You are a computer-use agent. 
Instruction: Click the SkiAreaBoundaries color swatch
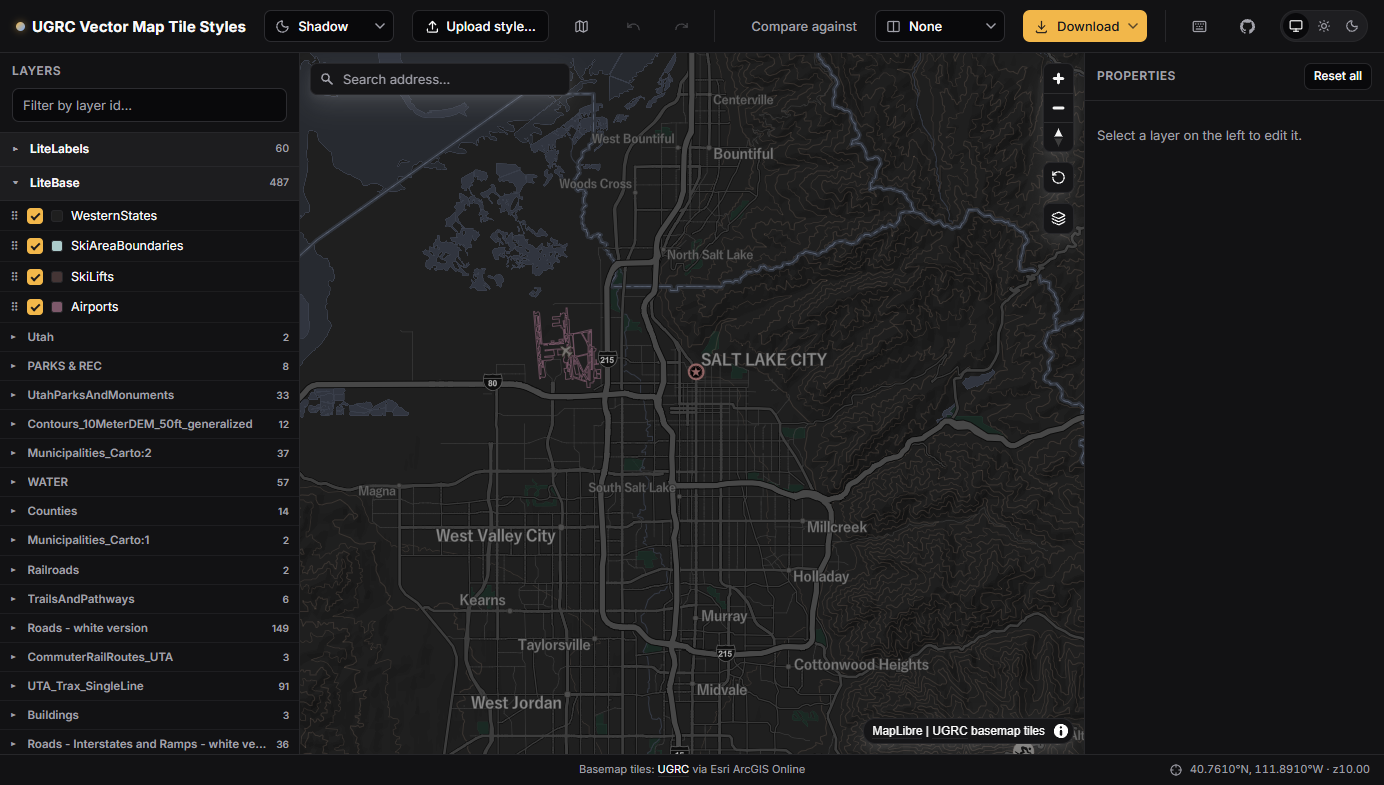coord(57,246)
